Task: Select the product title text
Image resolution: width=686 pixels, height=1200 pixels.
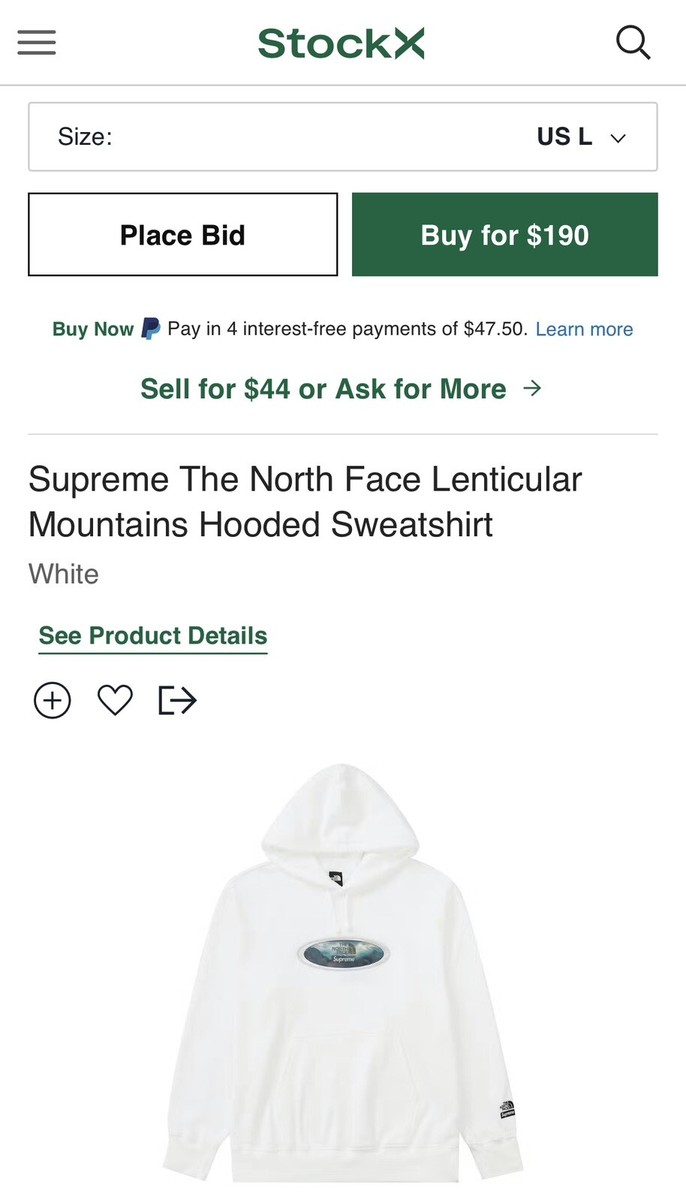Action: pyautogui.click(x=305, y=501)
